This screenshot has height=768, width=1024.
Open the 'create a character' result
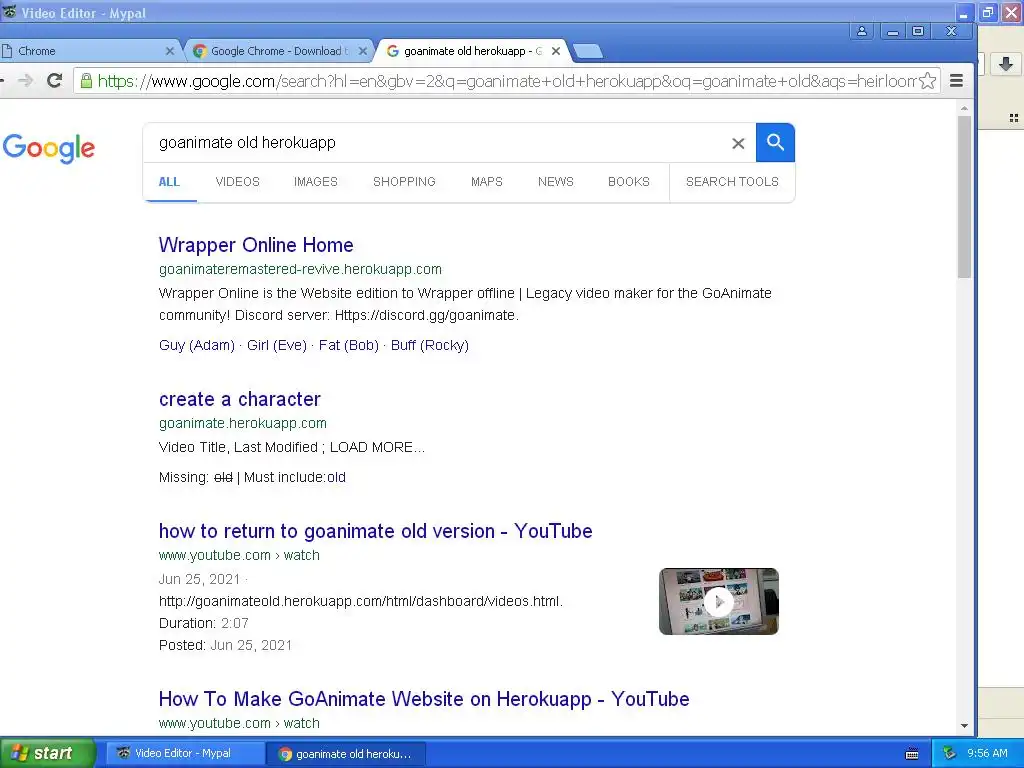click(x=240, y=399)
